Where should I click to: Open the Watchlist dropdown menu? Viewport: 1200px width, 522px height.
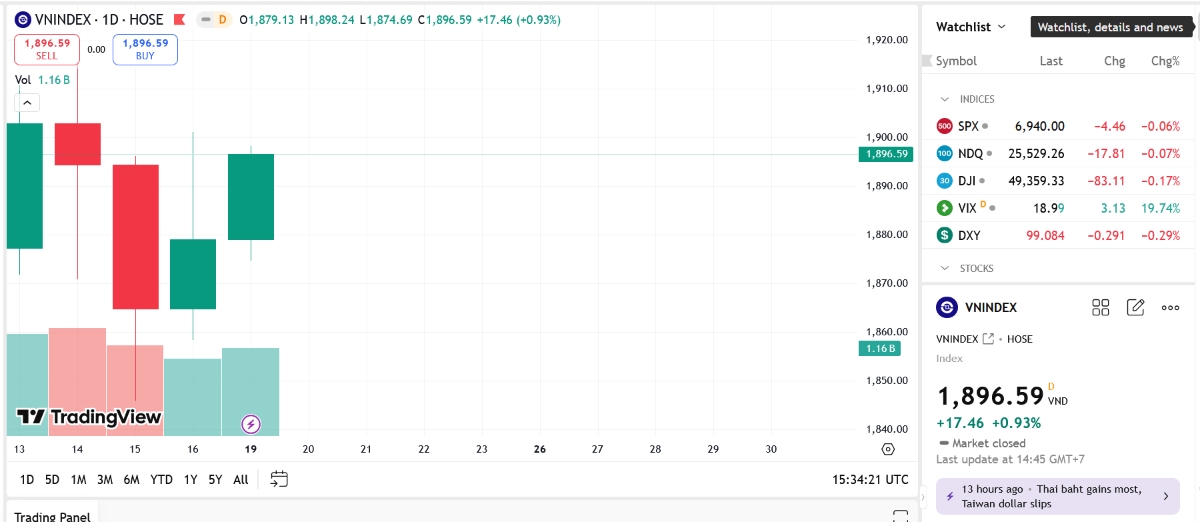[971, 27]
